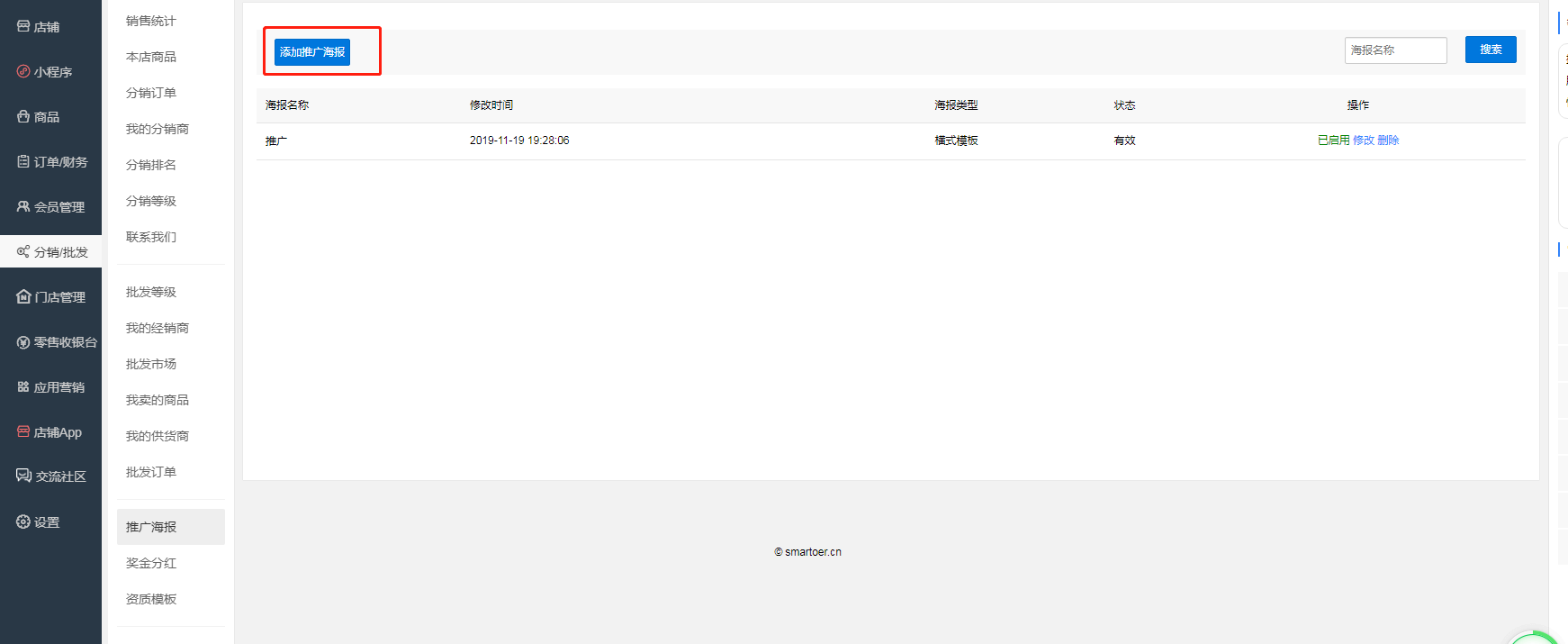
Task: Select 设置 label in main sidebar
Action: (x=47, y=522)
